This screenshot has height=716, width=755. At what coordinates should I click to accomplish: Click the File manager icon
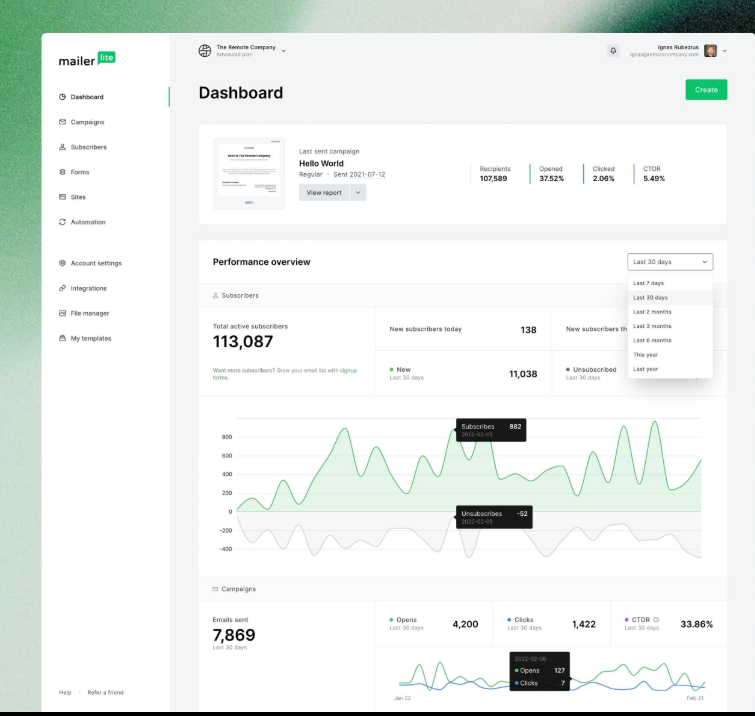62,313
